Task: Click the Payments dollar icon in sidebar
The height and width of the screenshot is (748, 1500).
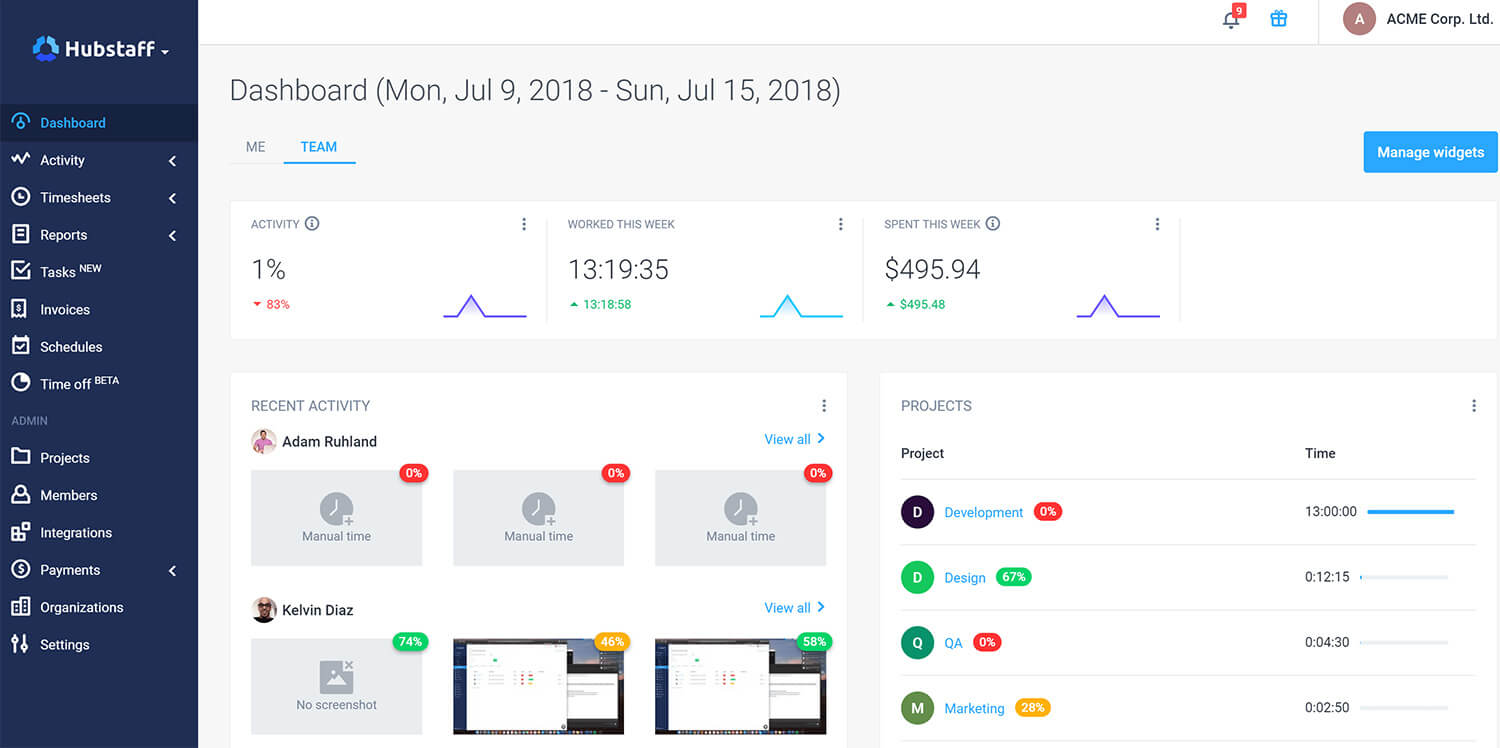Action: [20, 569]
